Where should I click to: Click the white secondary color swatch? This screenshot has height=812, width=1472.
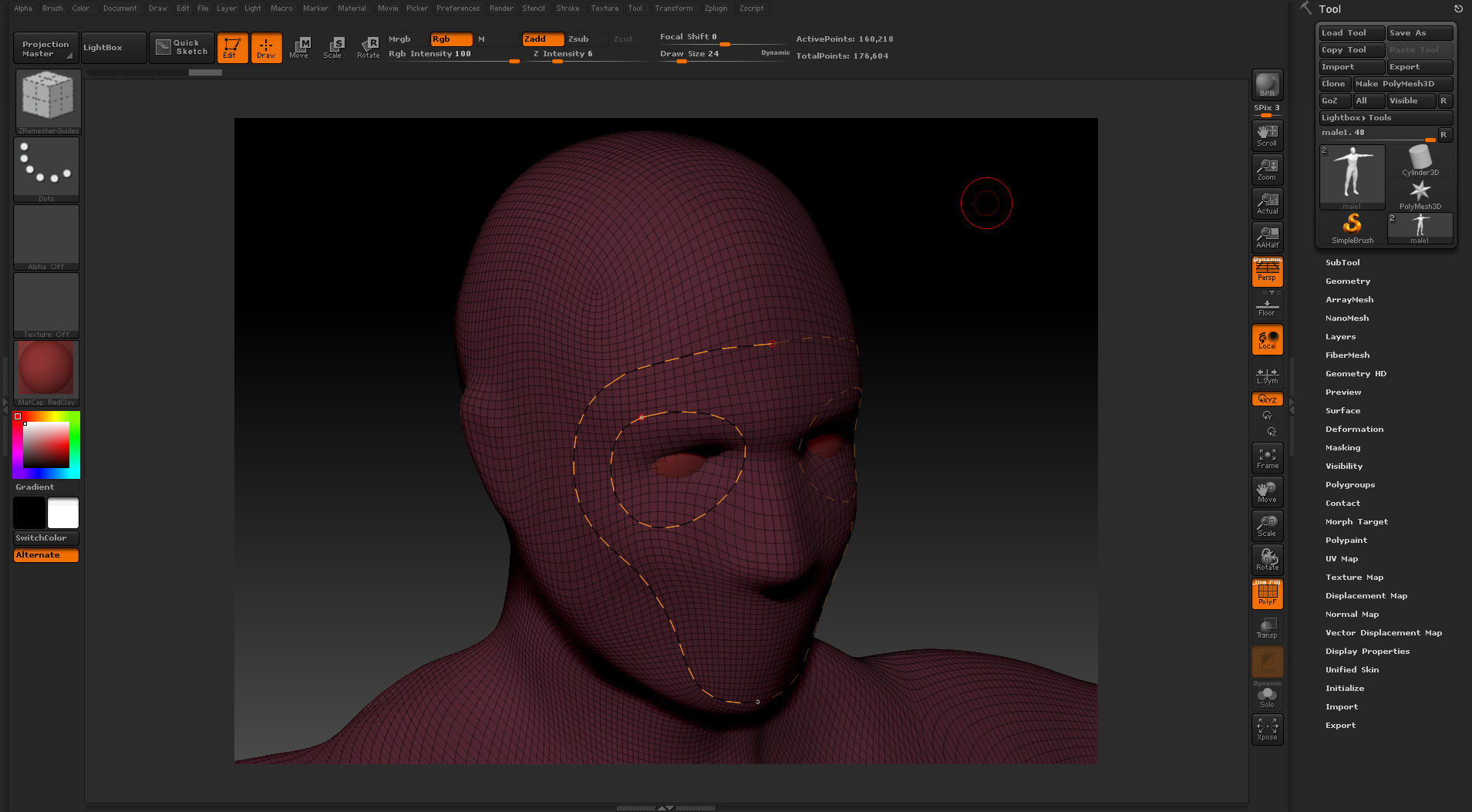point(63,513)
